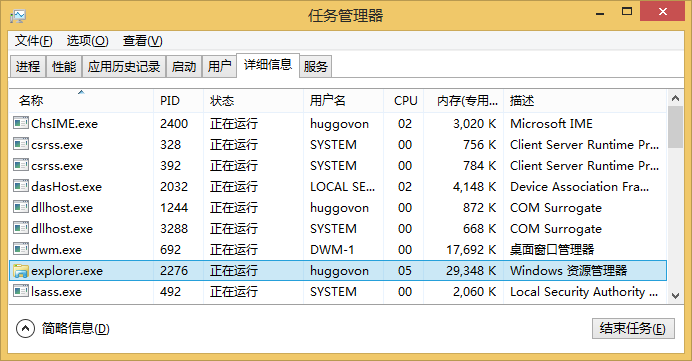Screen dimensions: 692x361
Task: Switch to the 性能 tab
Action: 64,67
